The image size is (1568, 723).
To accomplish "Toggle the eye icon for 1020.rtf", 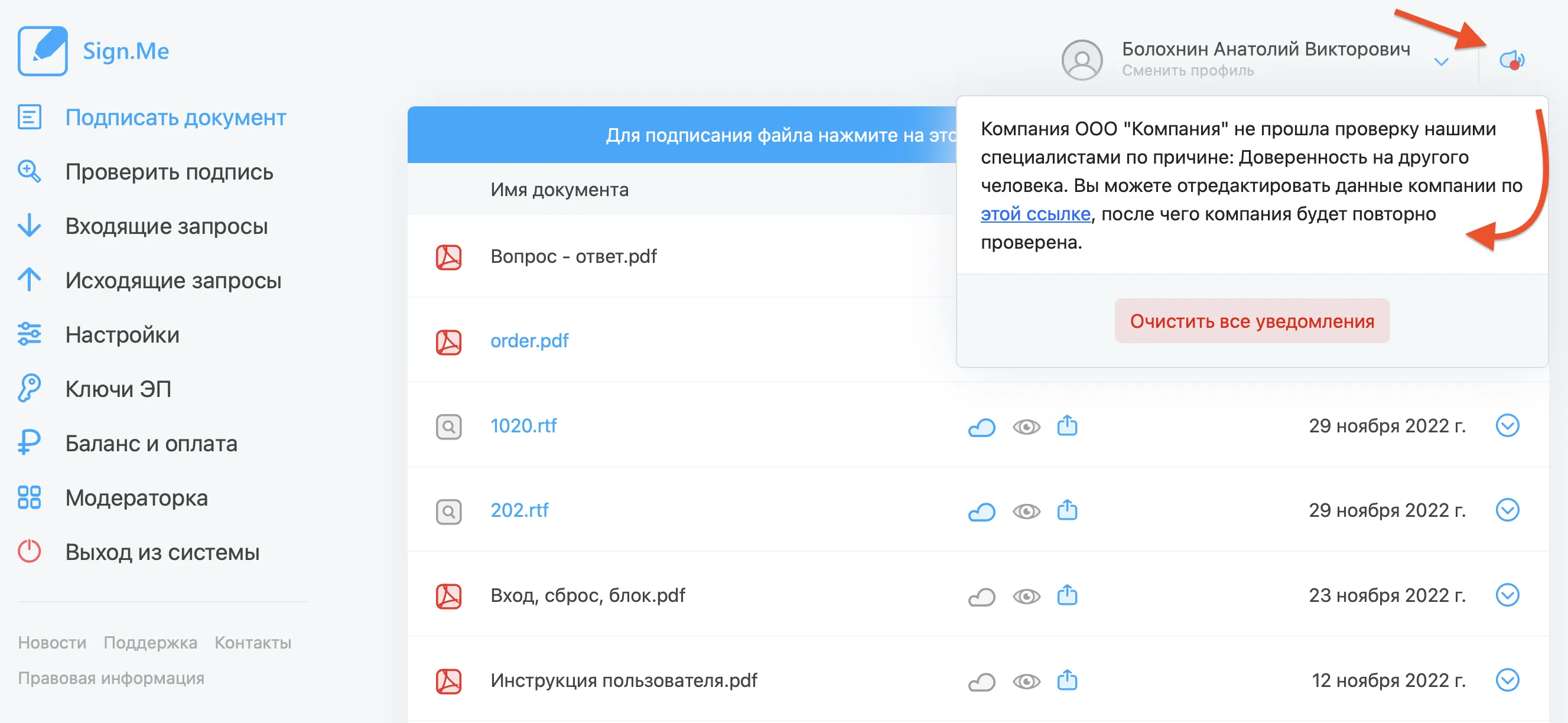I will (1026, 426).
